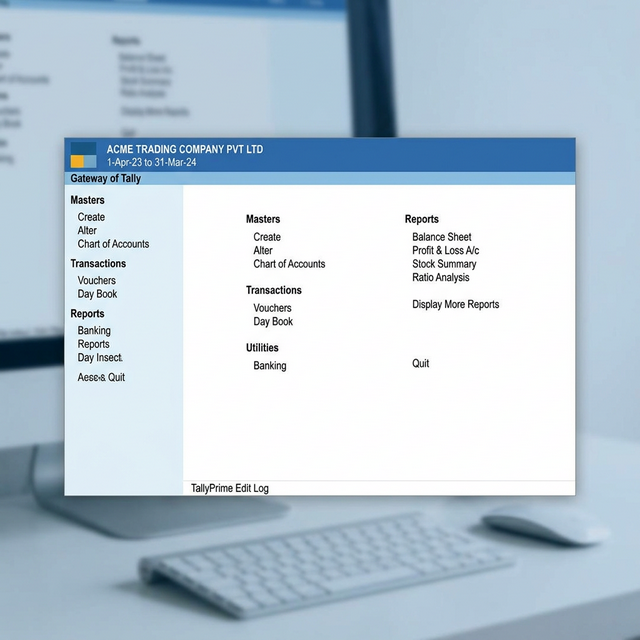The width and height of the screenshot is (640, 640).
Task: Choose Vouchers in the center Transactions menu
Action: click(x=272, y=308)
